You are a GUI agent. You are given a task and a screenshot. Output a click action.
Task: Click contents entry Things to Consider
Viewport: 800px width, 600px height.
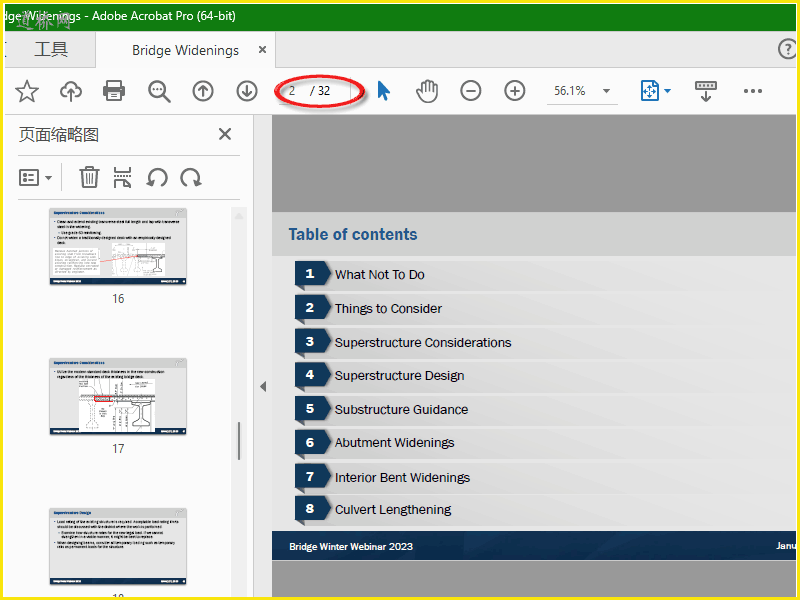pos(388,309)
